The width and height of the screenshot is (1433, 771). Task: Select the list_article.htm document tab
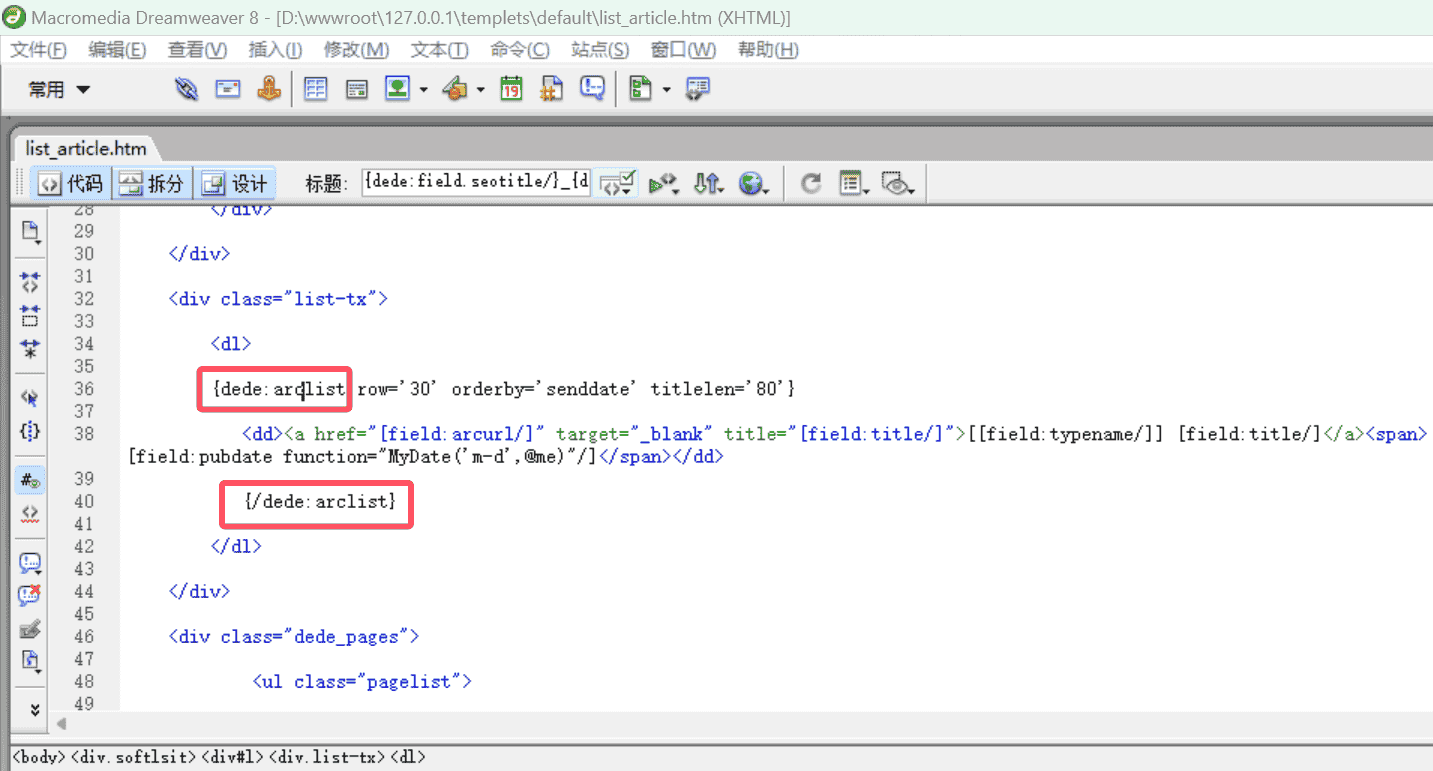[x=86, y=149]
